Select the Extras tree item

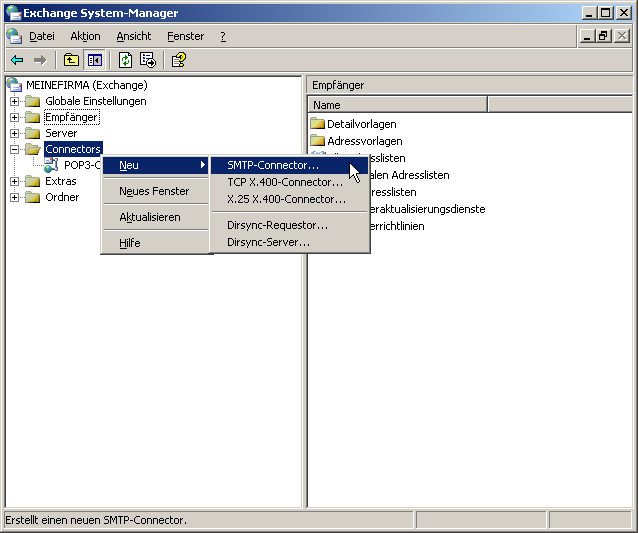[61, 181]
